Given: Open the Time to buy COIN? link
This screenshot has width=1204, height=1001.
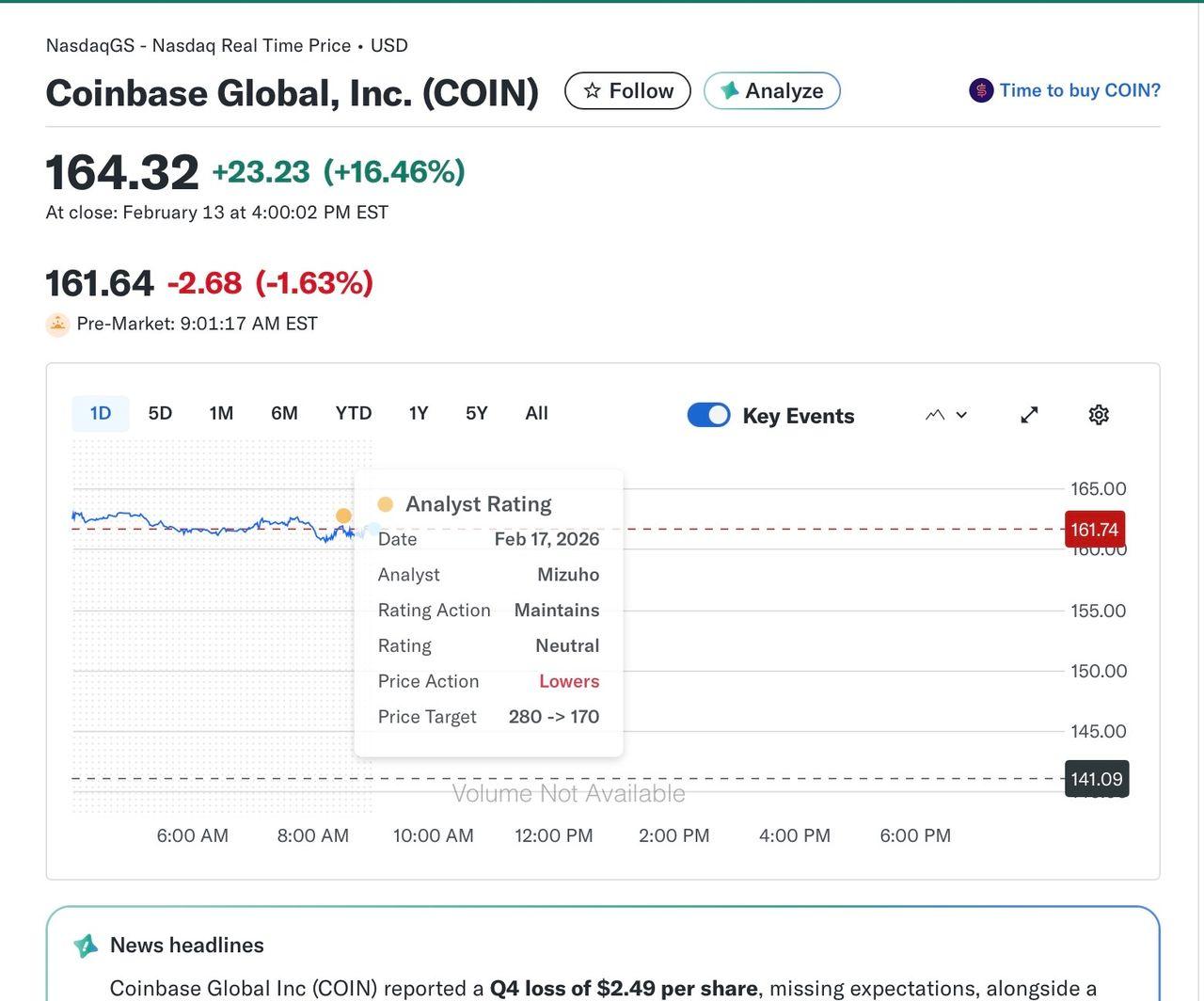Looking at the screenshot, I should pos(1079,90).
